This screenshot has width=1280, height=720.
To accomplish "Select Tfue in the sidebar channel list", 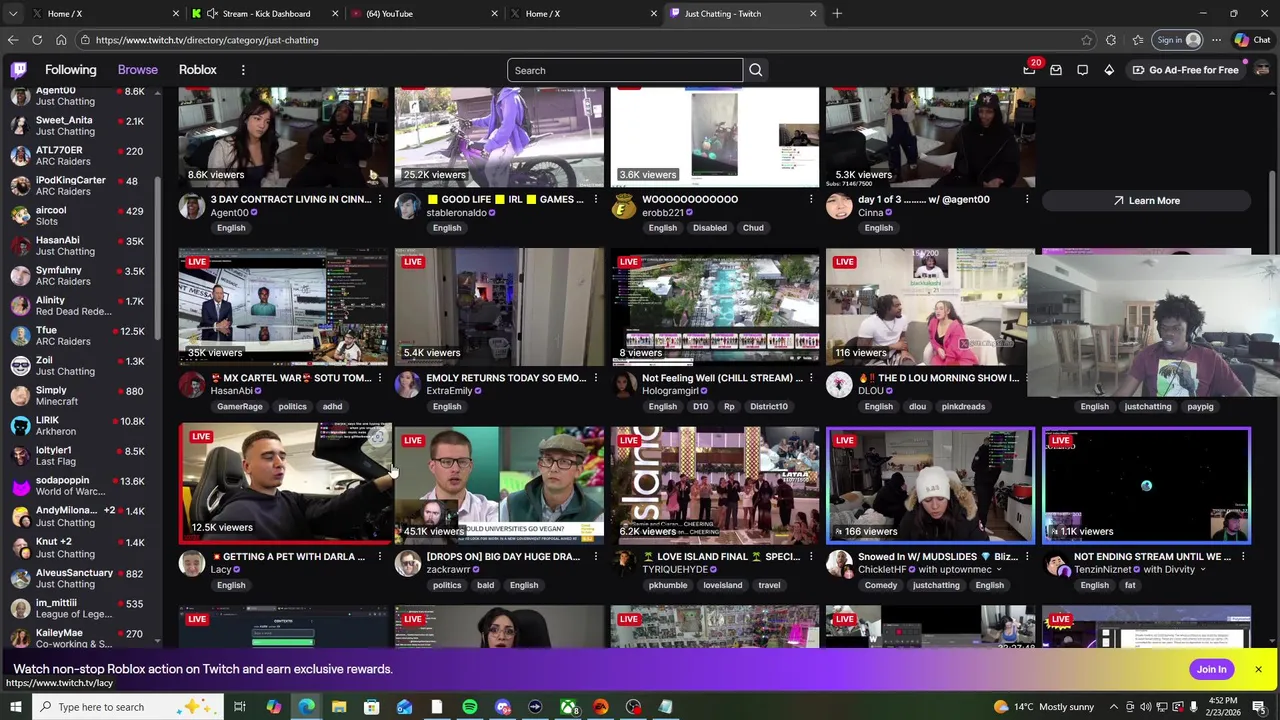I will coord(80,336).
